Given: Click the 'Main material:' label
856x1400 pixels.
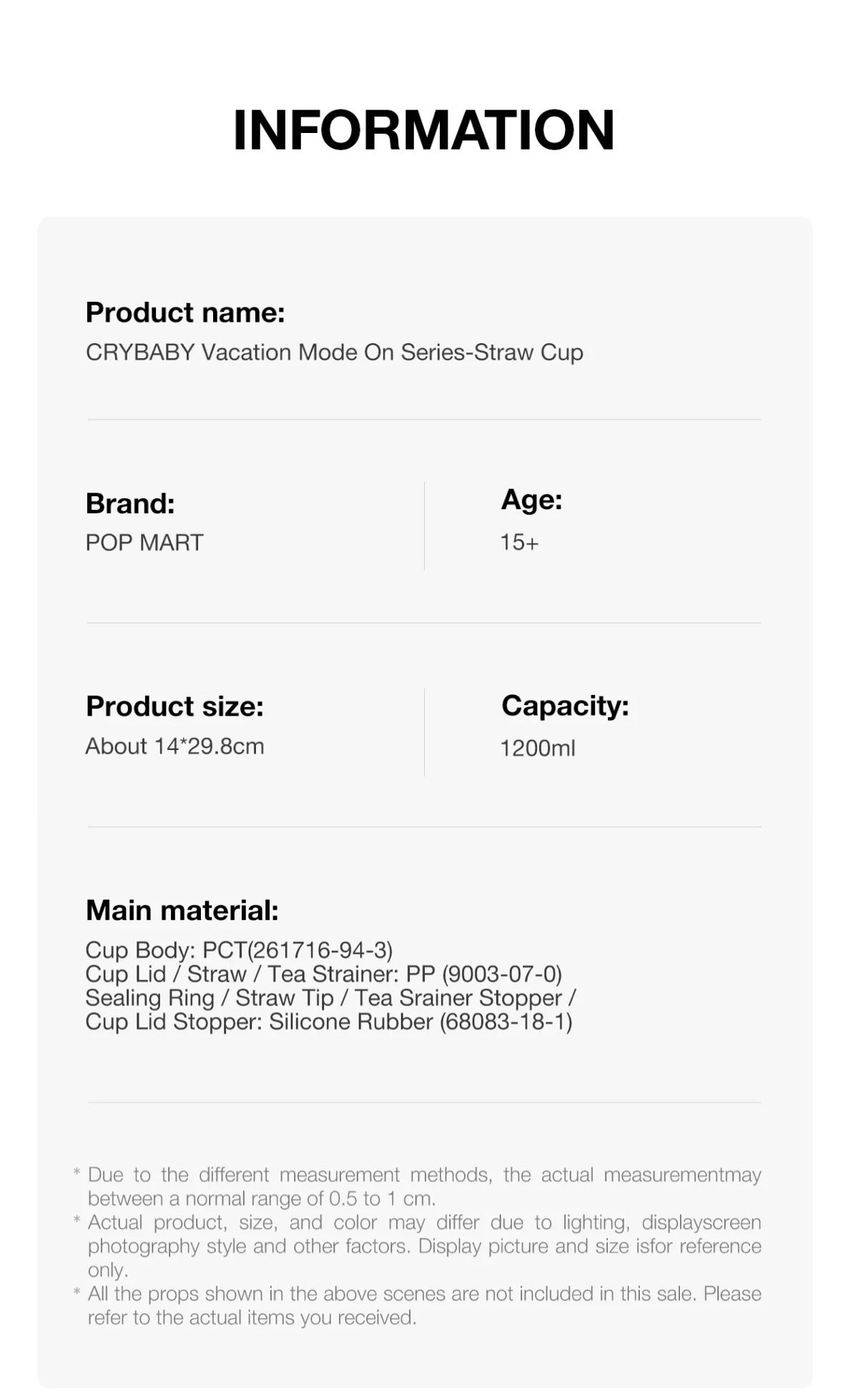Looking at the screenshot, I should [182, 910].
